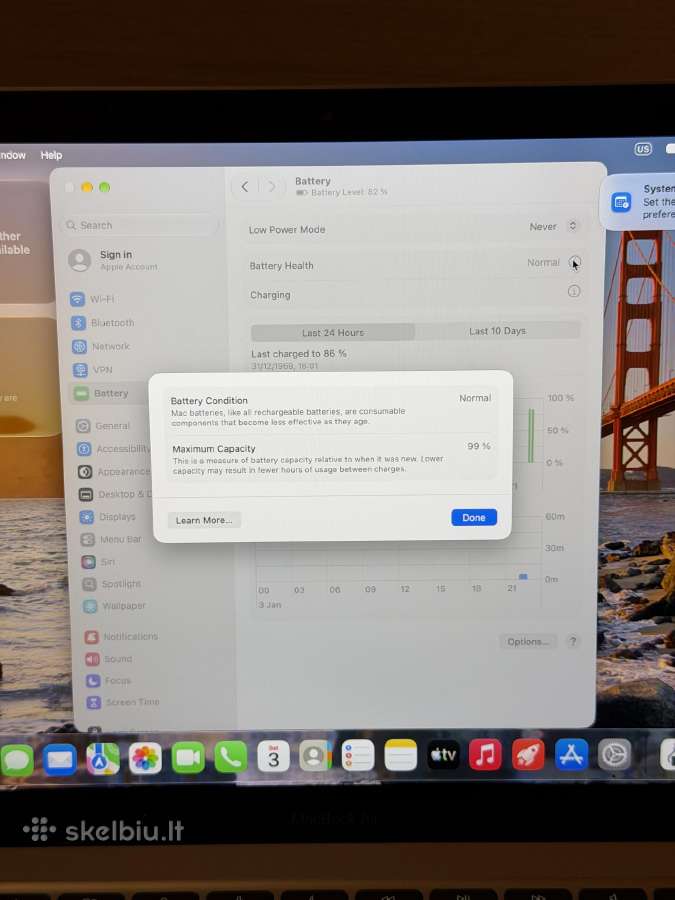This screenshot has height=900, width=675.
Task: Open the Phone app in Dock
Action: click(231, 757)
